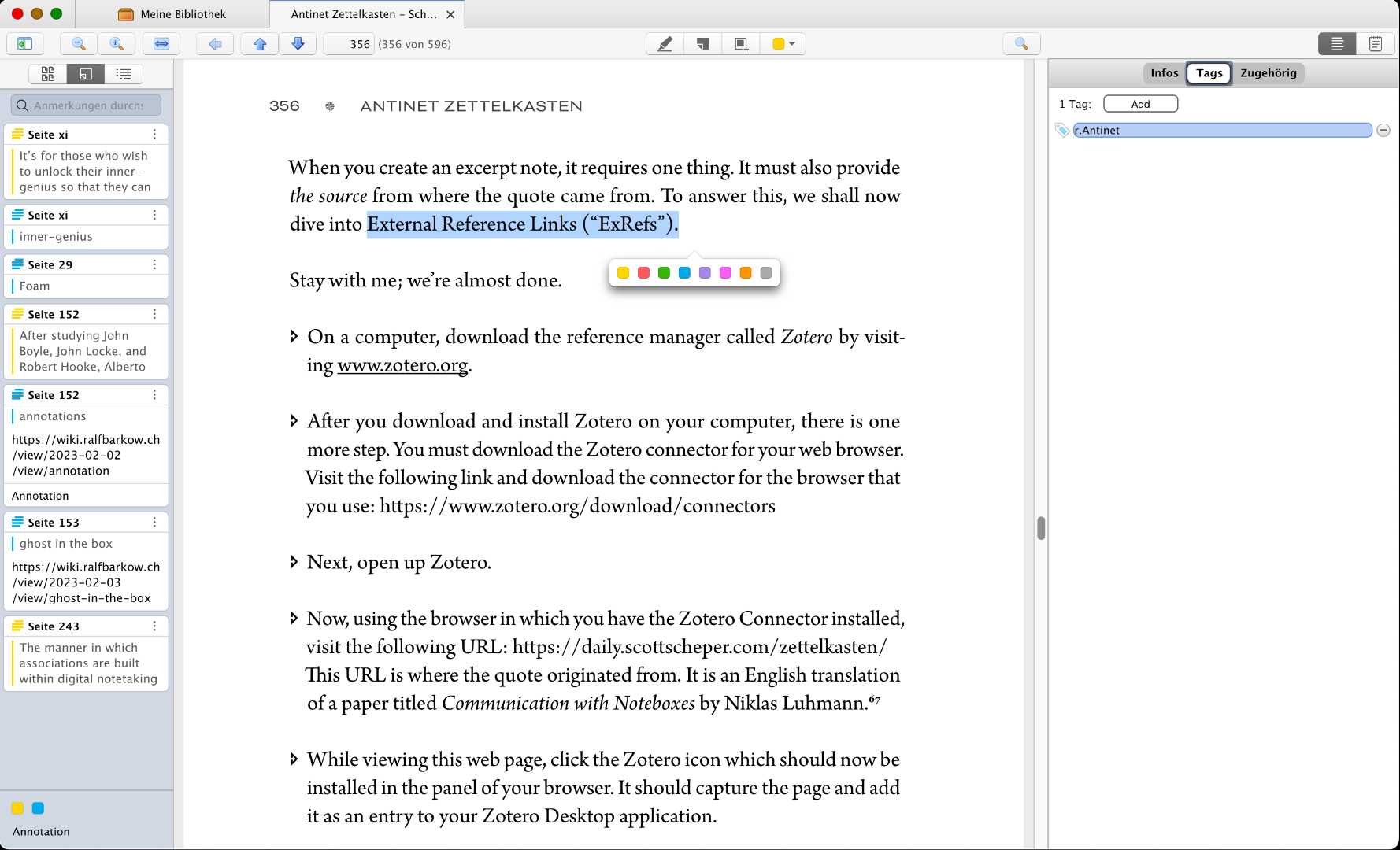Open the Infos tab
Image resolution: width=1400 pixels, height=850 pixels.
point(1164,73)
